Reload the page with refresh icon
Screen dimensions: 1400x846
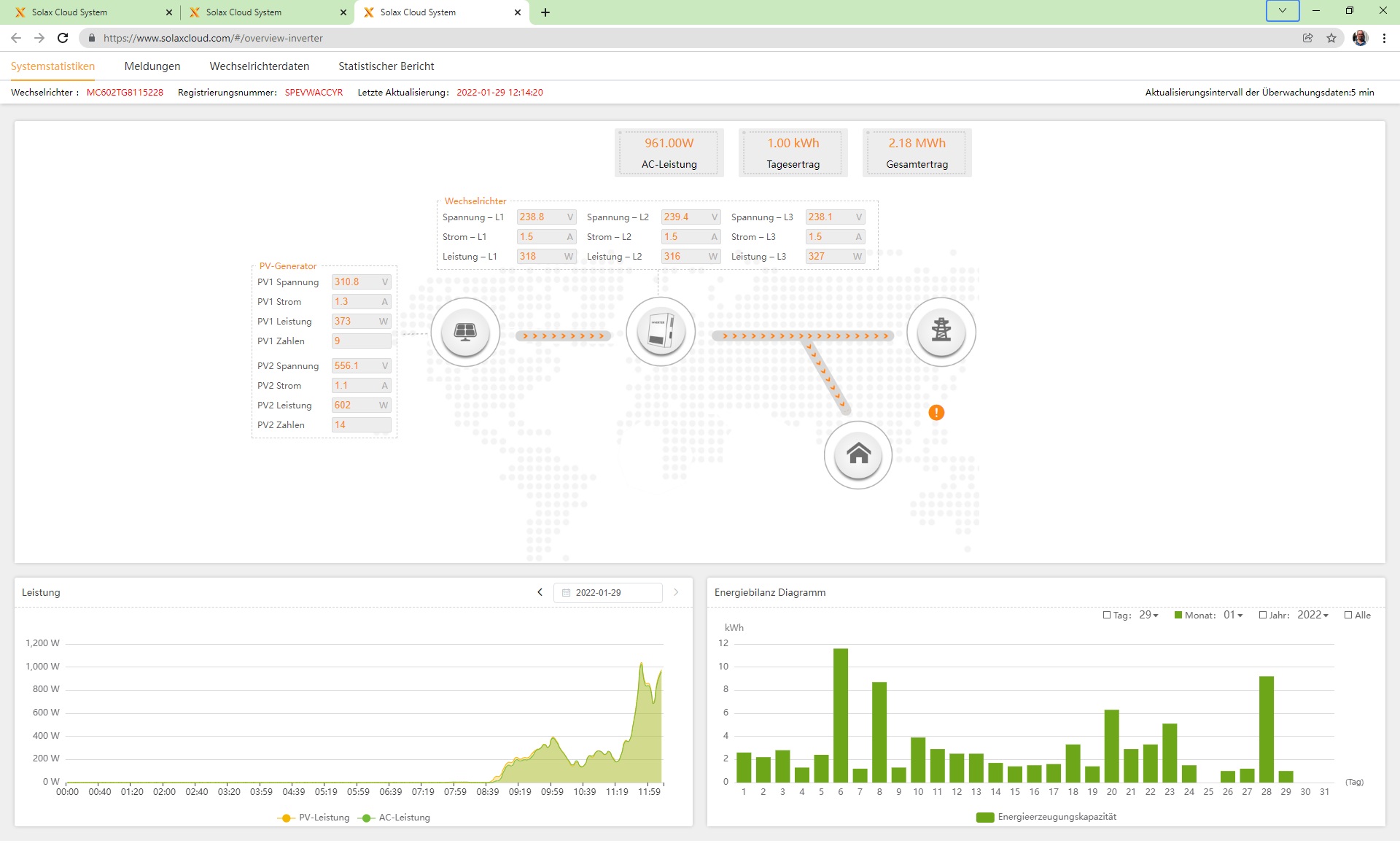[63, 38]
